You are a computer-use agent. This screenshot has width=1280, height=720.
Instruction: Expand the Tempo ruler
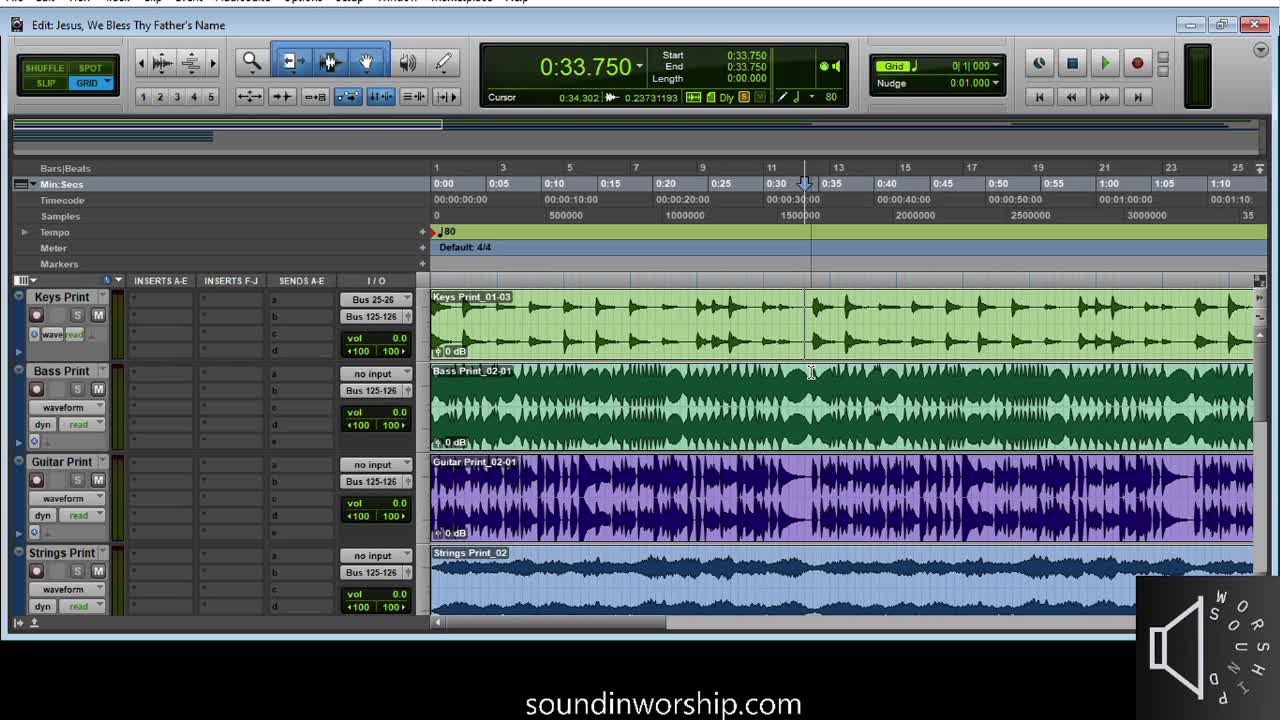click(25, 232)
